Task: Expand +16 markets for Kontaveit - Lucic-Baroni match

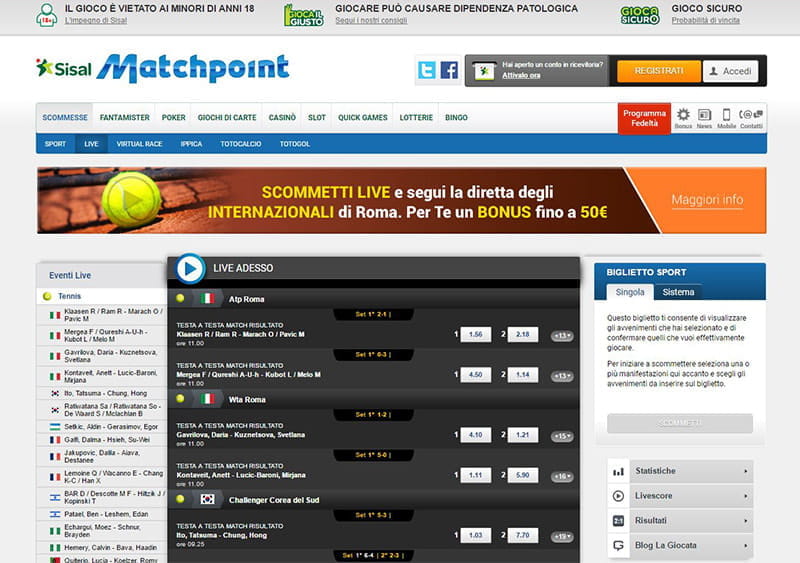Action: (x=562, y=476)
